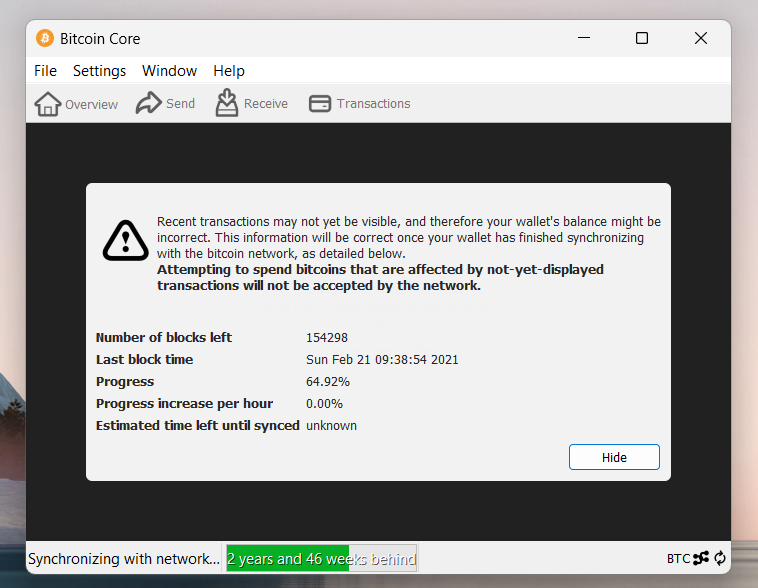Image resolution: width=758 pixels, height=588 pixels.
Task: Click the 'Number of blocks left' label
Action: [x=164, y=338]
